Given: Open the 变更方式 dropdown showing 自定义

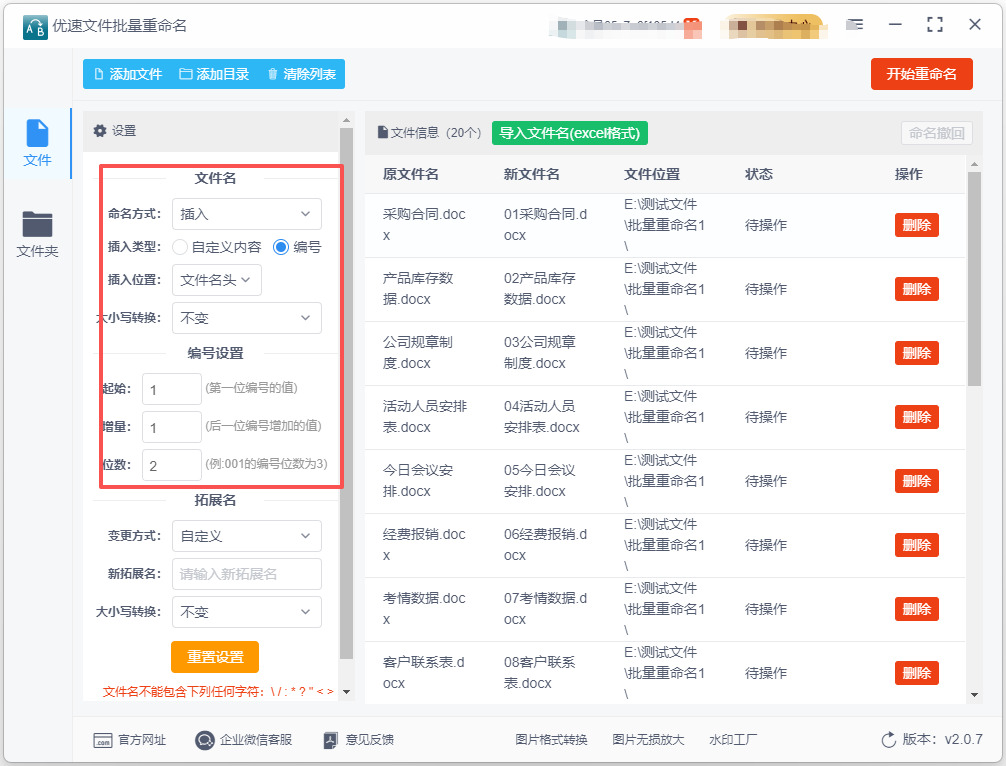Looking at the screenshot, I should 246,536.
